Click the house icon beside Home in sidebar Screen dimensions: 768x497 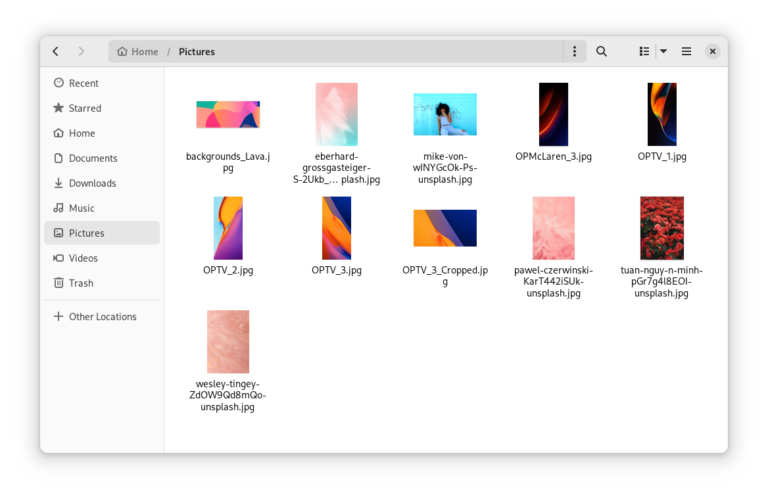[59, 133]
